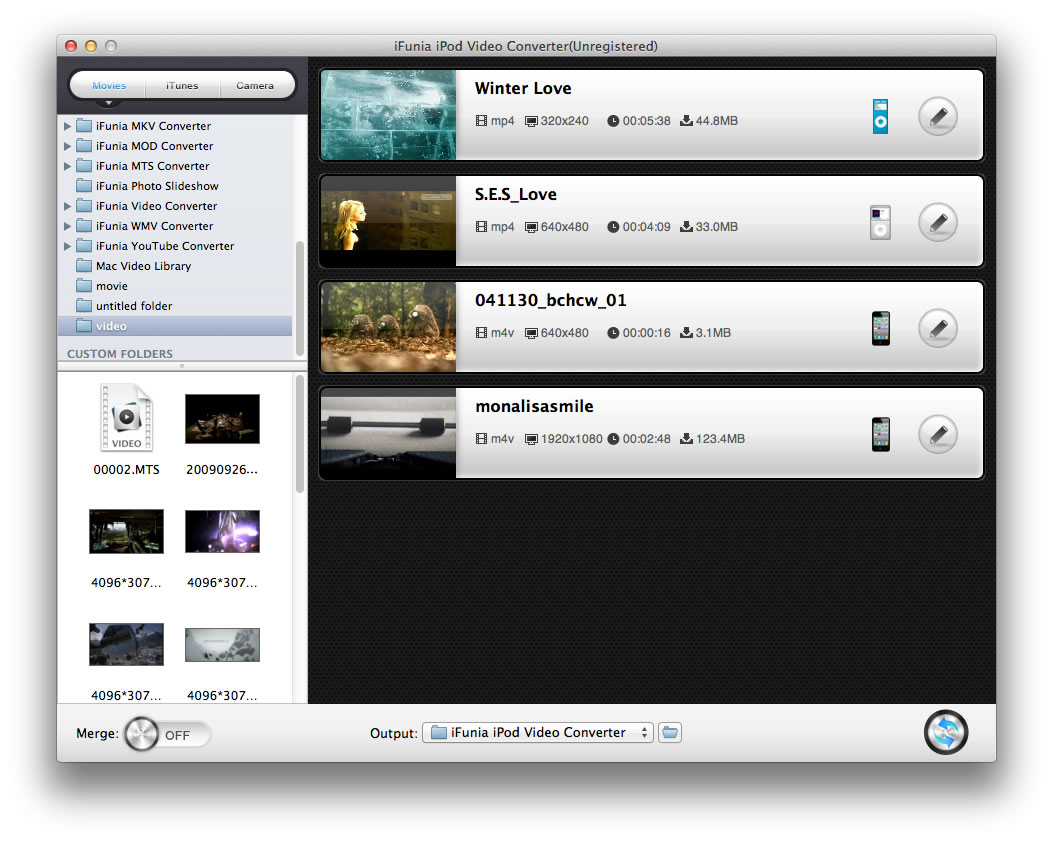The image size is (1053, 841).
Task: Click the iPod nano device icon for Winter Love
Action: [x=880, y=116]
